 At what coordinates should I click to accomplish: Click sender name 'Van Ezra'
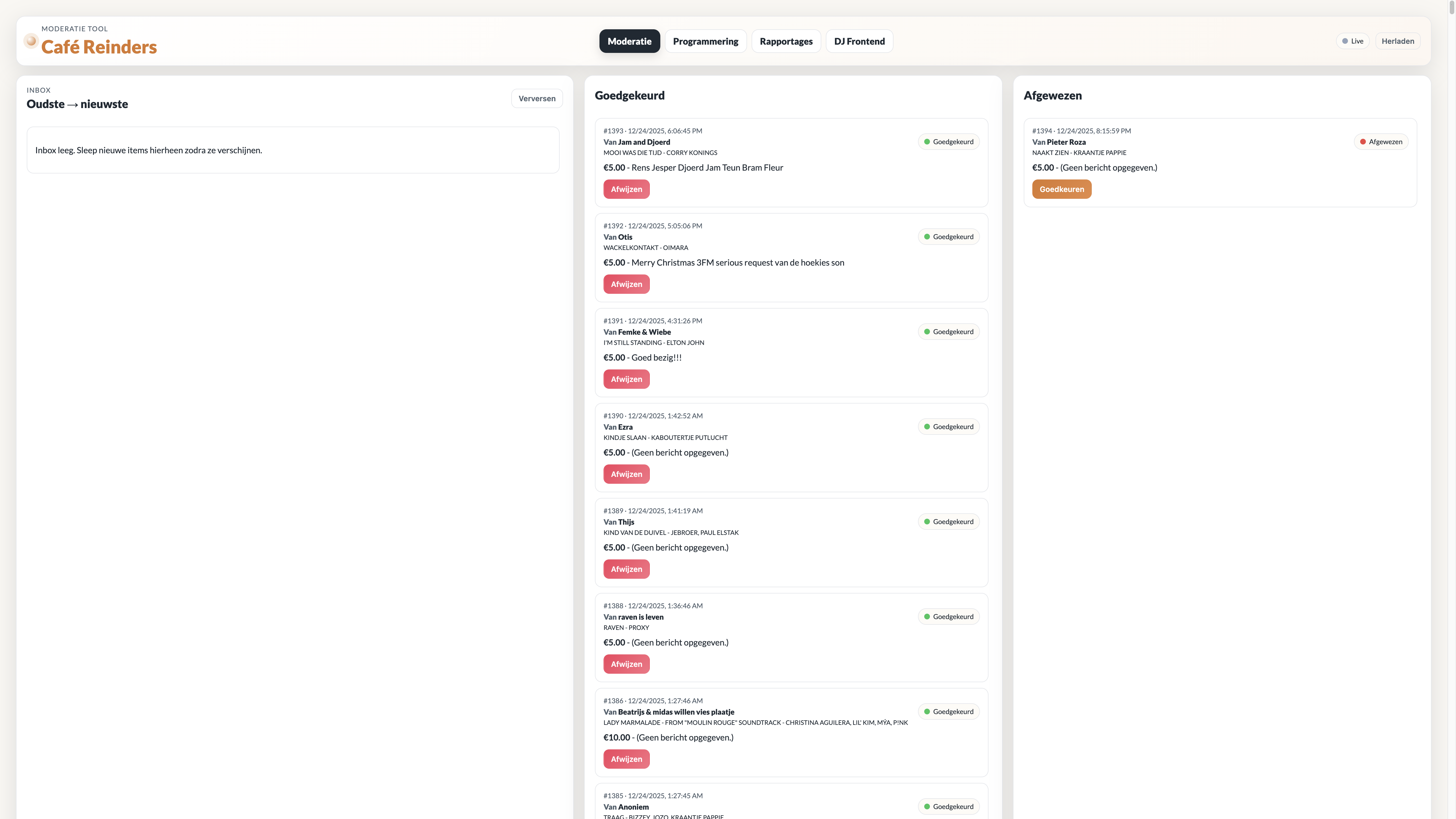tap(618, 427)
